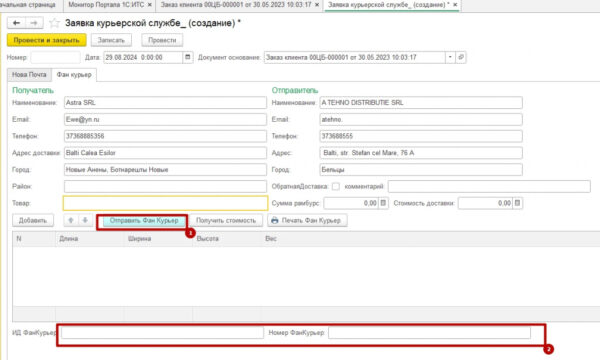Toggle the ОбратнаяДоставка checkbox

336,186
